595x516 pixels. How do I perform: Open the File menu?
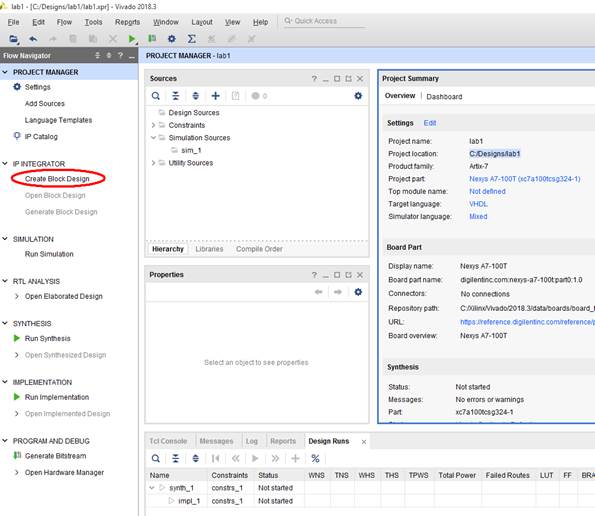pyautogui.click(x=13, y=22)
